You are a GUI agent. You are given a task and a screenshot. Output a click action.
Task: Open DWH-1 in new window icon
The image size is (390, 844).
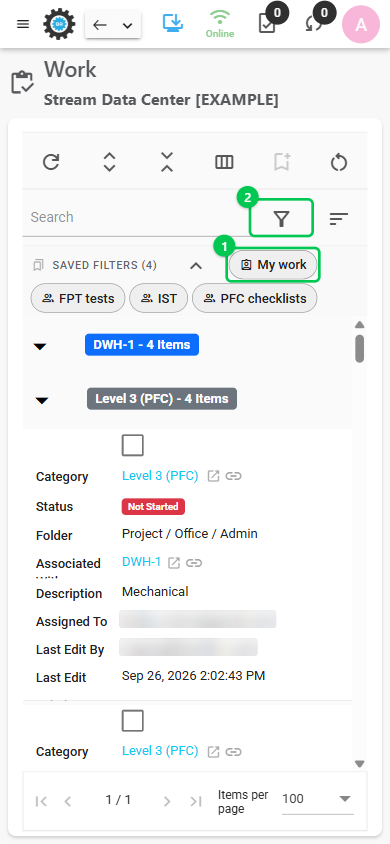pyautogui.click(x=173, y=563)
